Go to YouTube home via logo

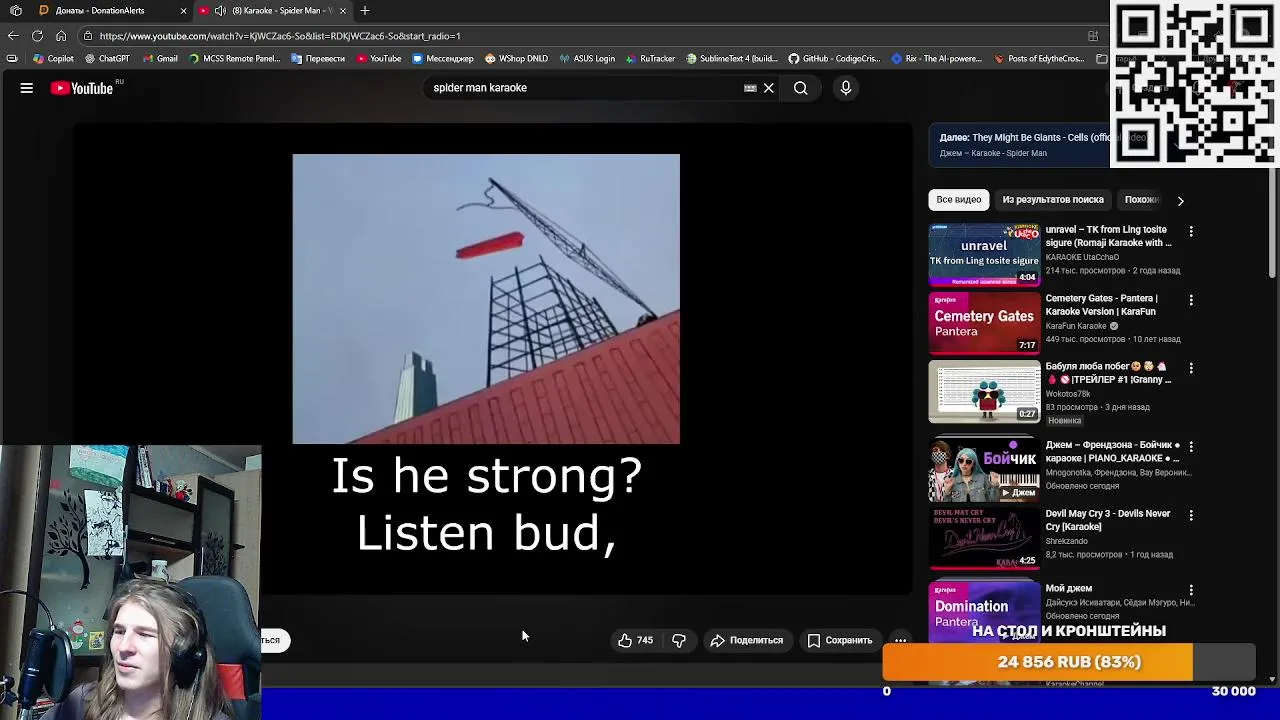83,88
